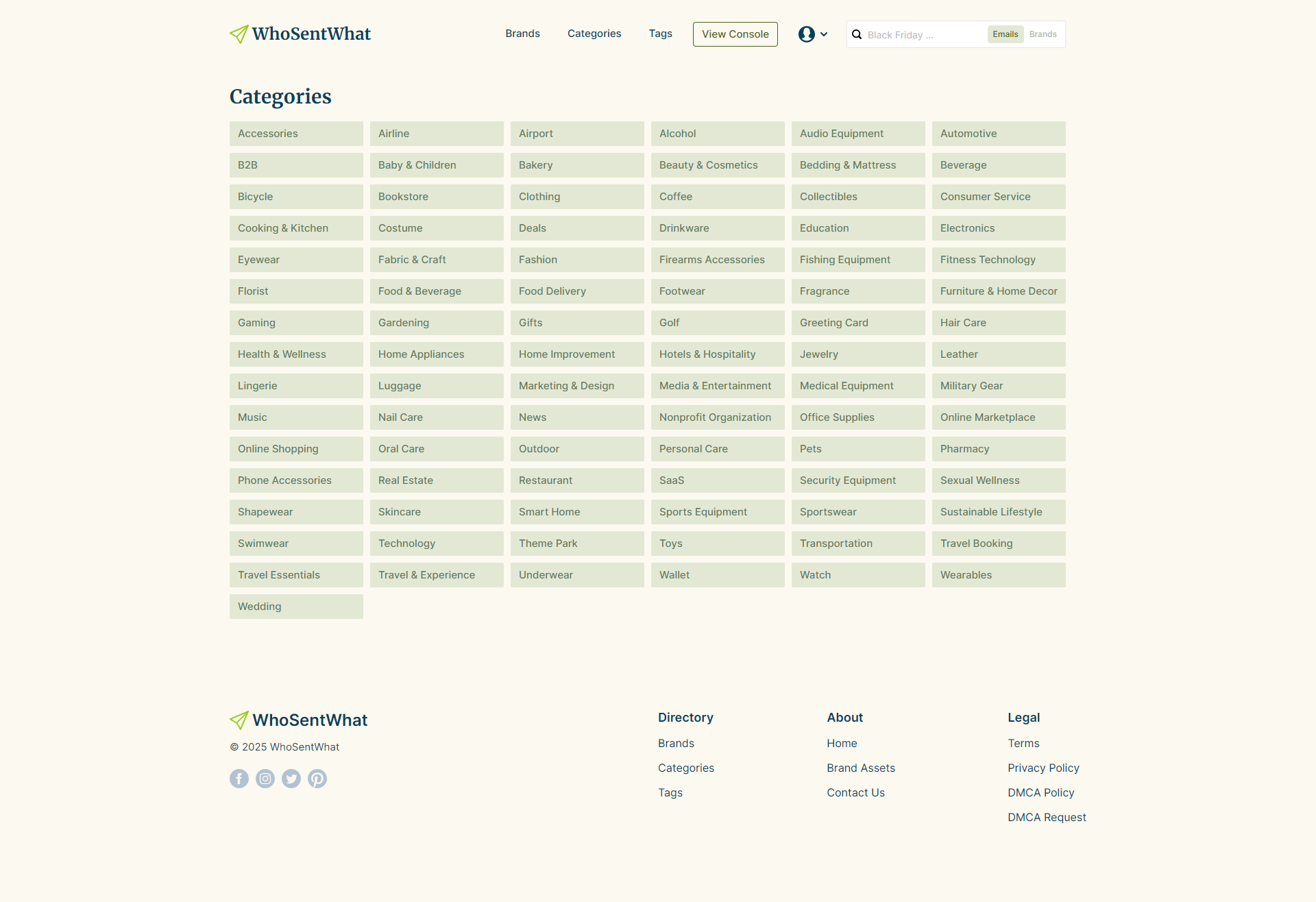Open the Twitter social icon
1316x902 pixels.
pyautogui.click(x=291, y=779)
